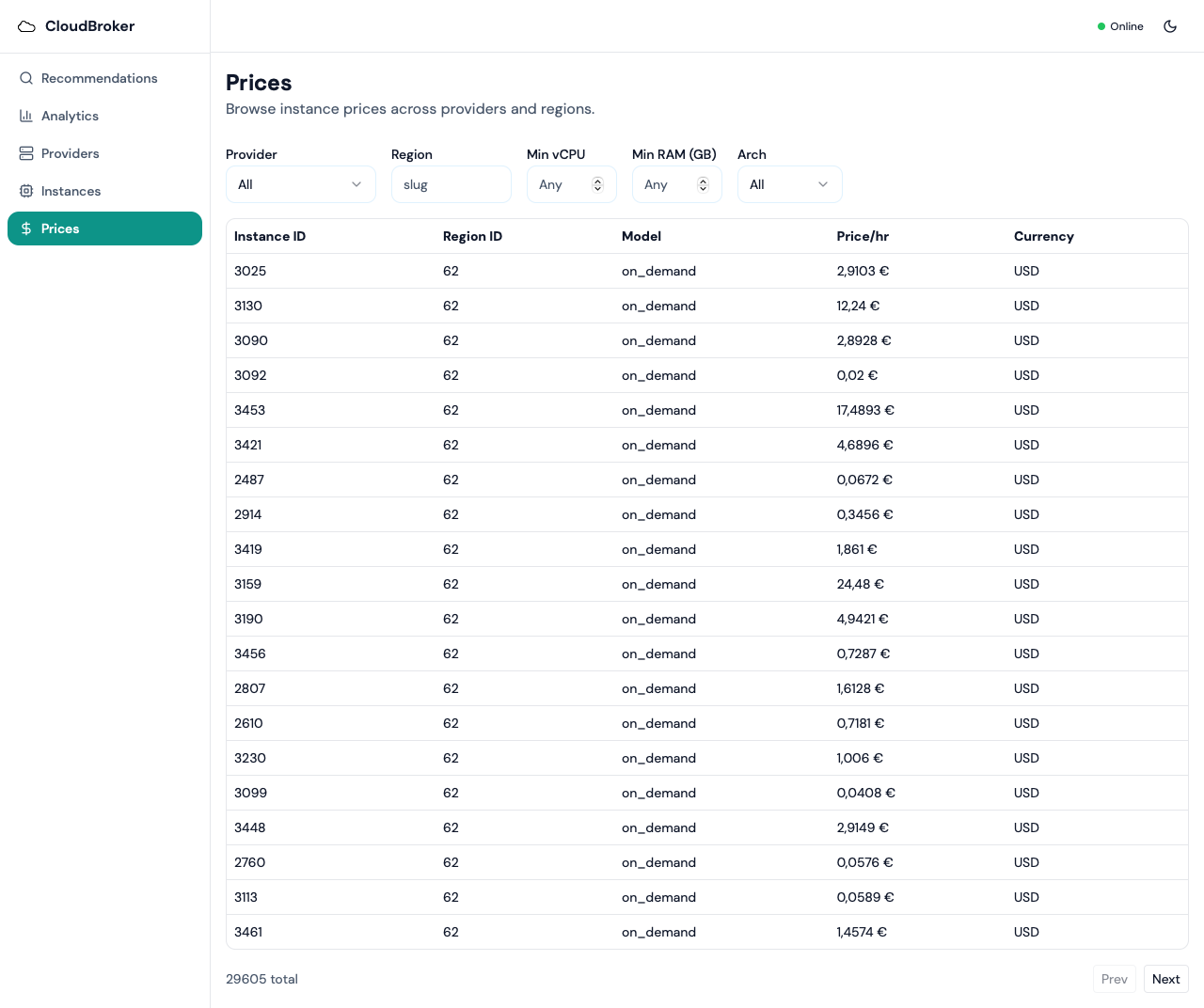Screen dimensions: 1204x1008
Task: Select the Recommendations search icon
Action: 26,78
